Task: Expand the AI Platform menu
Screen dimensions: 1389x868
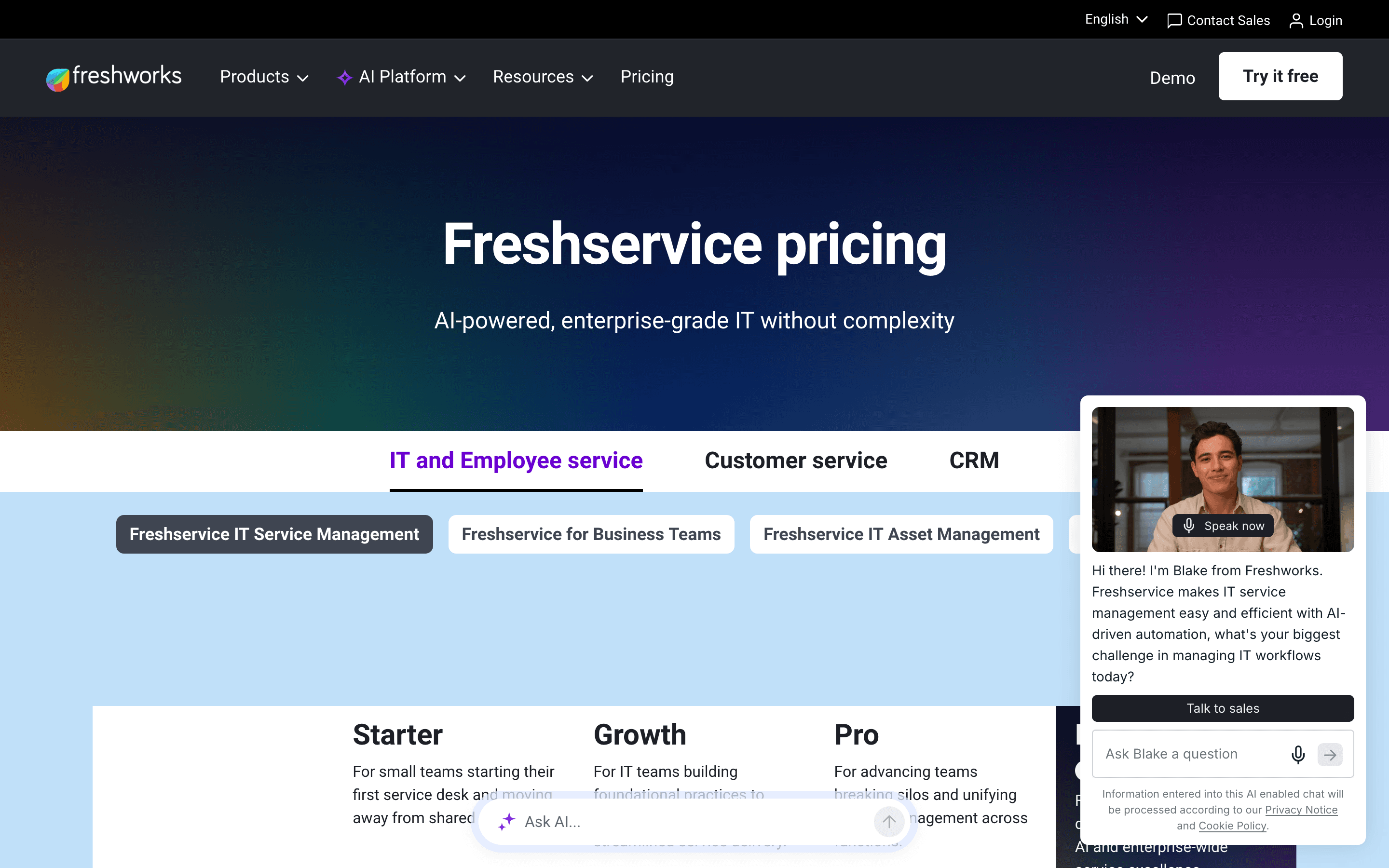Action: click(401, 77)
